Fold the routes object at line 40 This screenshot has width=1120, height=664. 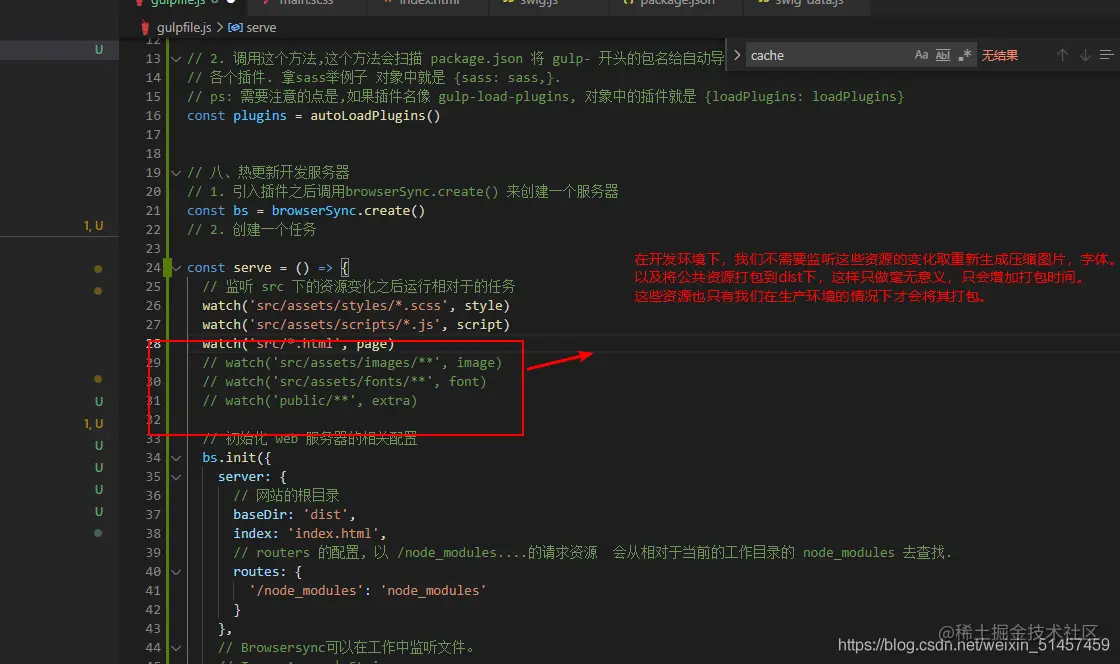[x=176, y=572]
